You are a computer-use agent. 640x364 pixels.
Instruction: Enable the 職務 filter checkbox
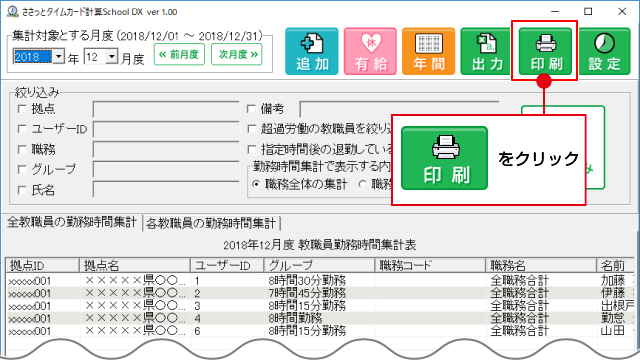coord(22,149)
